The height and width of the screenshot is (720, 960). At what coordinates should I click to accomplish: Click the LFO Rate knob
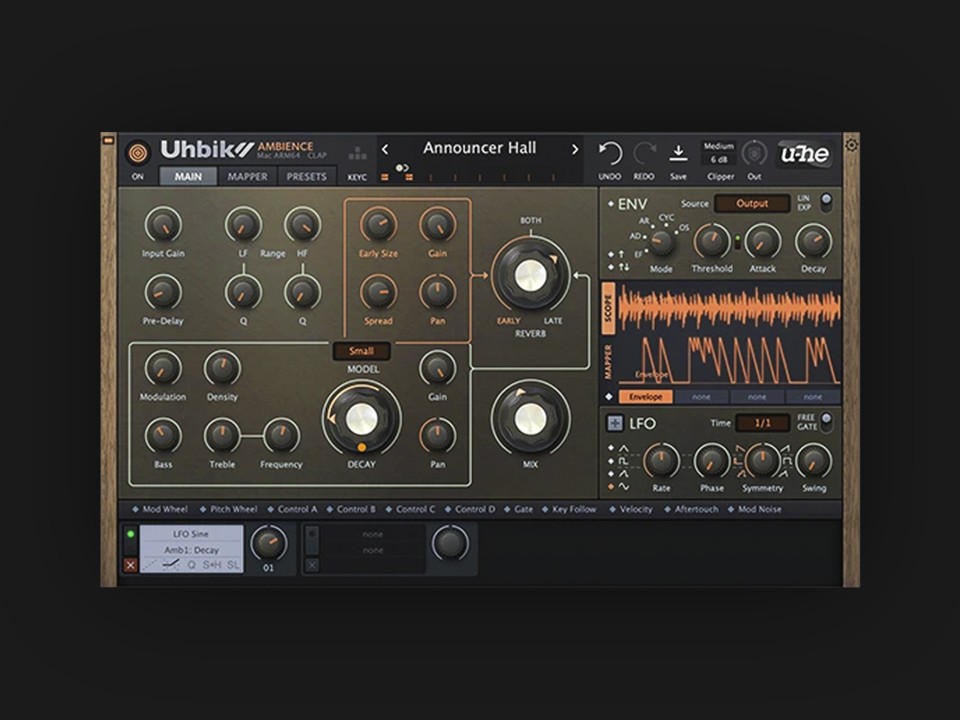click(661, 461)
